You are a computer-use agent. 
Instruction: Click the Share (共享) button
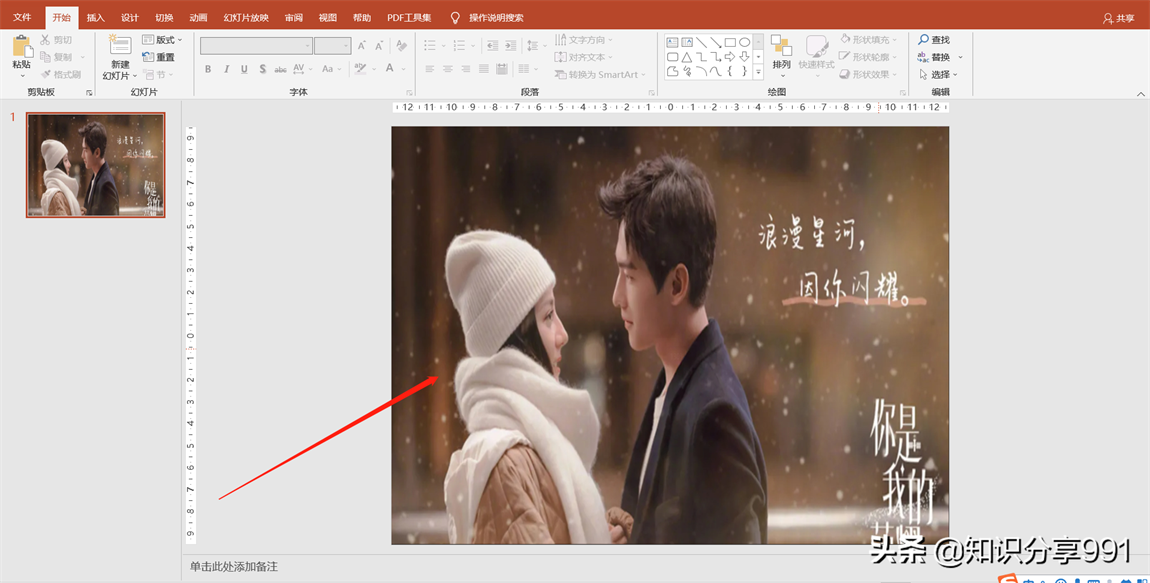point(1119,18)
